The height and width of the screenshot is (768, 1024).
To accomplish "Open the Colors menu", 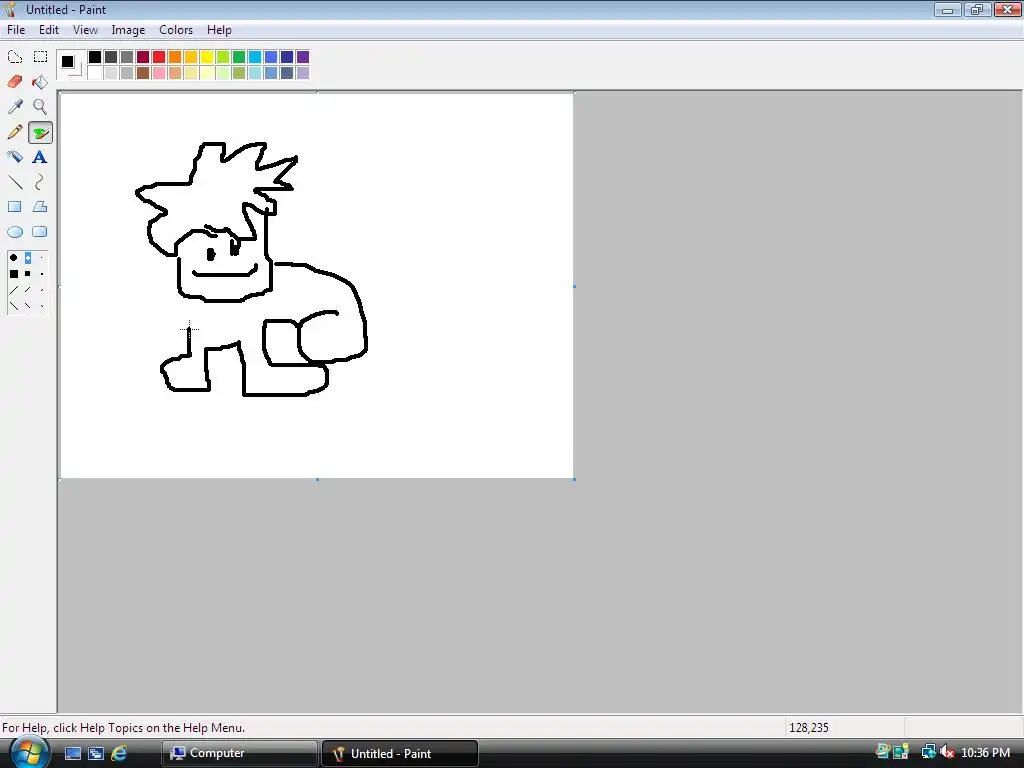I will tap(176, 30).
